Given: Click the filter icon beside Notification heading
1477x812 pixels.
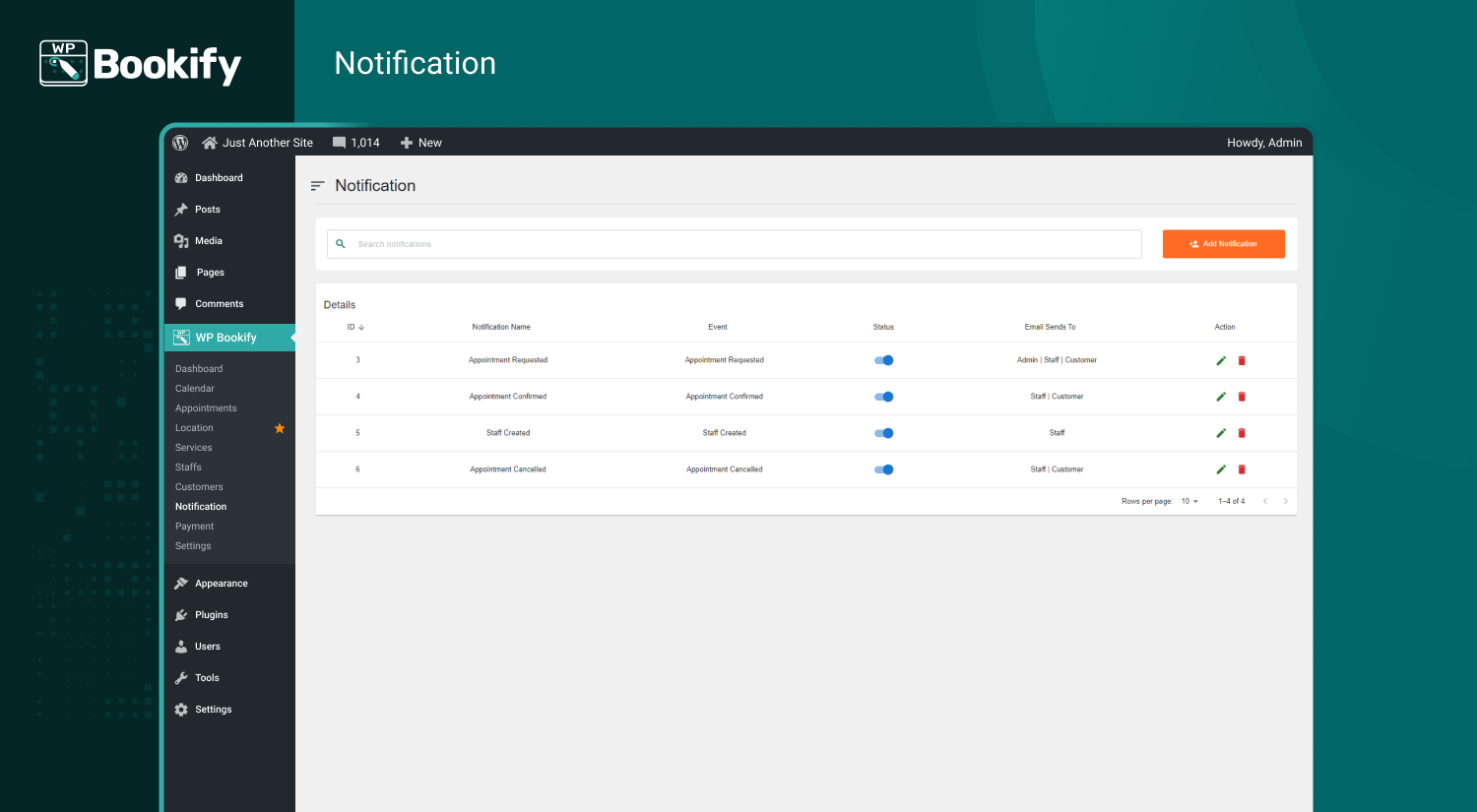Looking at the screenshot, I should point(317,185).
